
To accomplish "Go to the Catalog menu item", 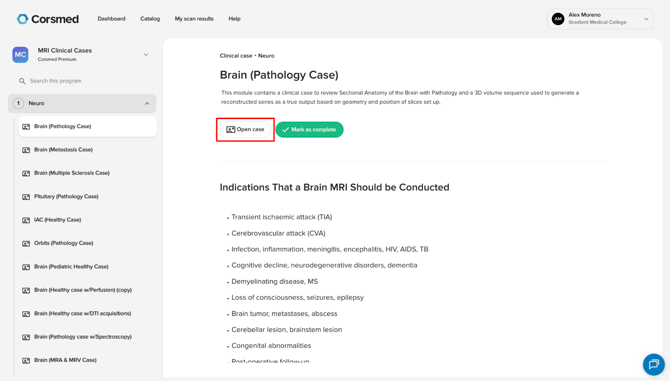I will point(150,19).
